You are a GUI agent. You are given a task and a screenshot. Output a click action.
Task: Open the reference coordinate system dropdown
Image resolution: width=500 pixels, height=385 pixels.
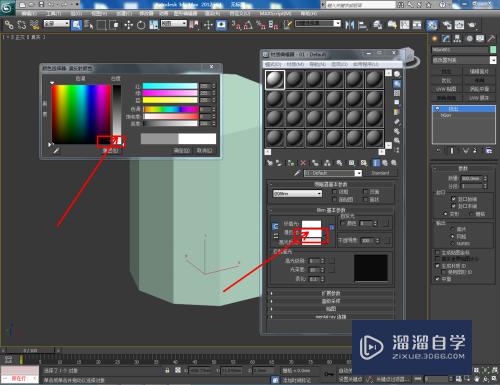point(174,24)
